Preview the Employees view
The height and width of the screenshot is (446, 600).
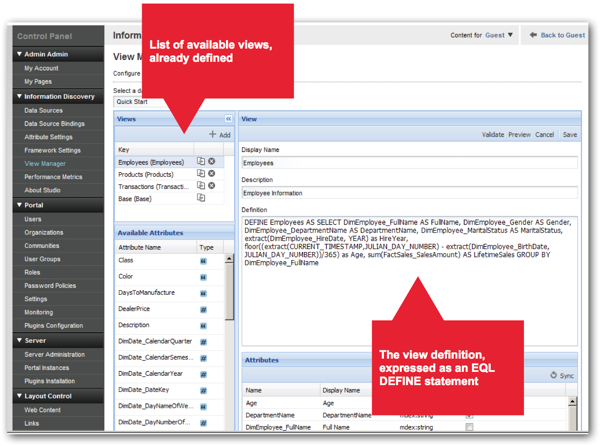[x=520, y=135]
